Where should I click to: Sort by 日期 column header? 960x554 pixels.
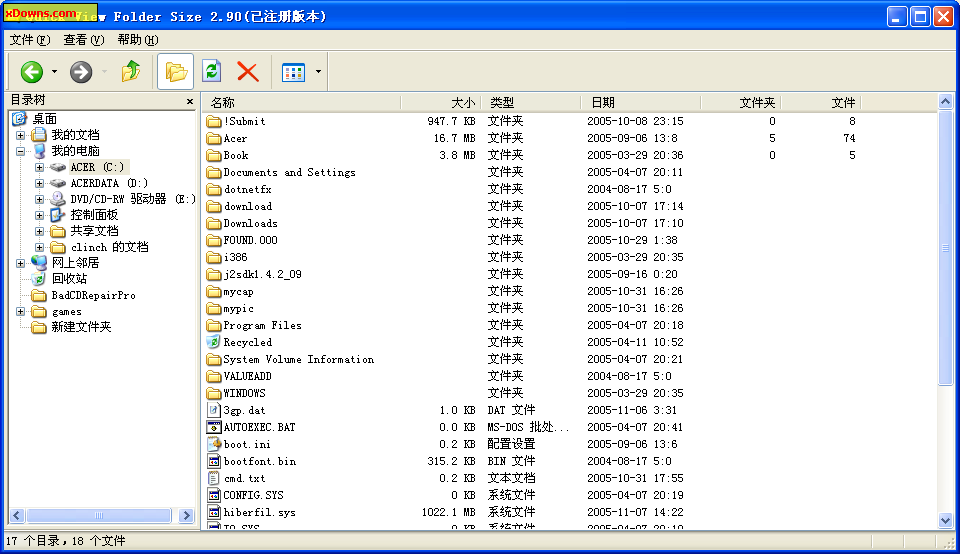640,103
